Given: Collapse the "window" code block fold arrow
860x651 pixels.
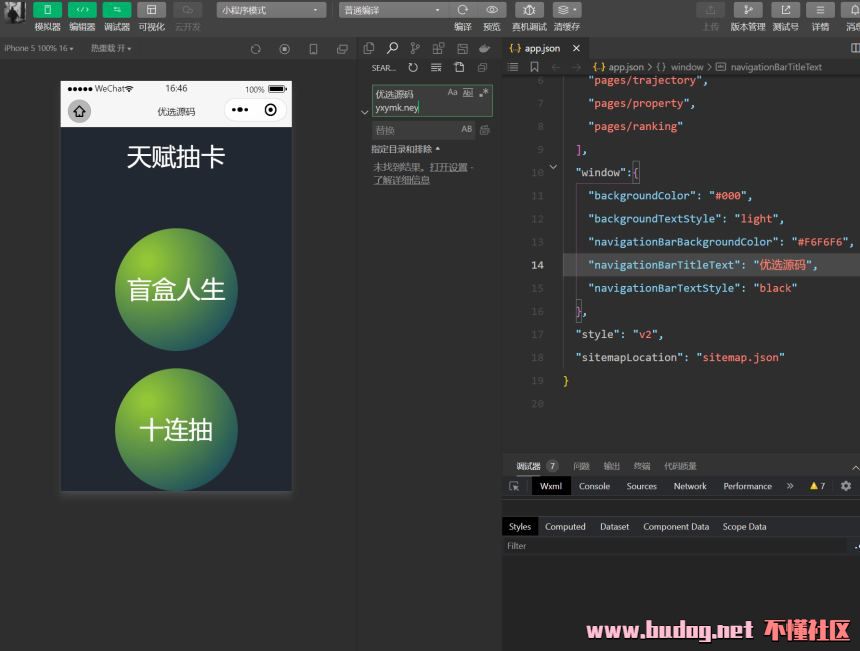Looking at the screenshot, I should pos(553,167).
